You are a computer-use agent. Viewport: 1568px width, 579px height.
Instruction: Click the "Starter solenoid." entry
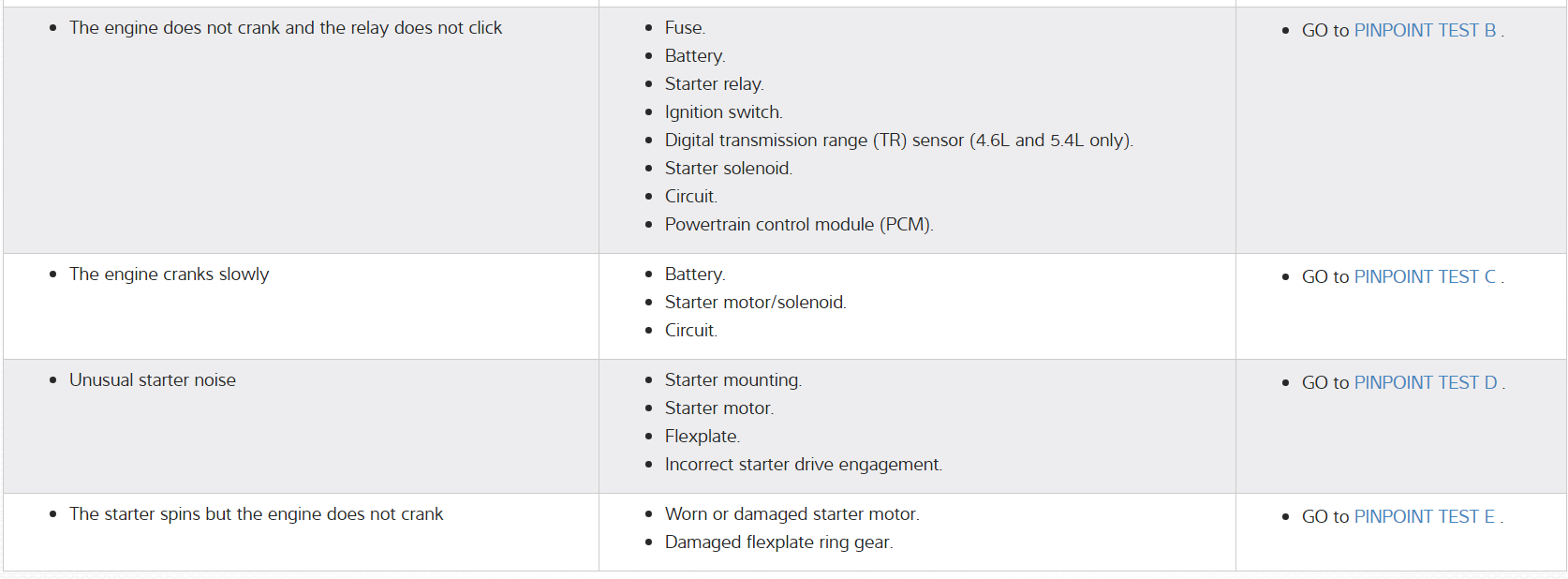pyautogui.click(x=728, y=169)
